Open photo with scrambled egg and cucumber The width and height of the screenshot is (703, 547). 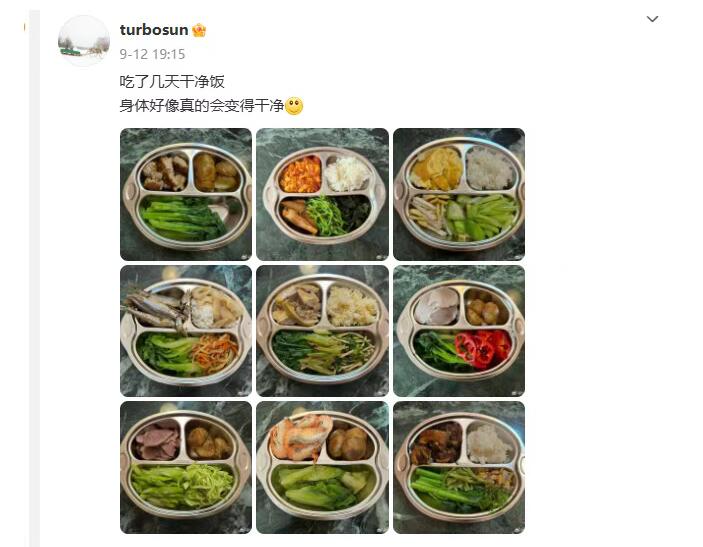(x=459, y=194)
